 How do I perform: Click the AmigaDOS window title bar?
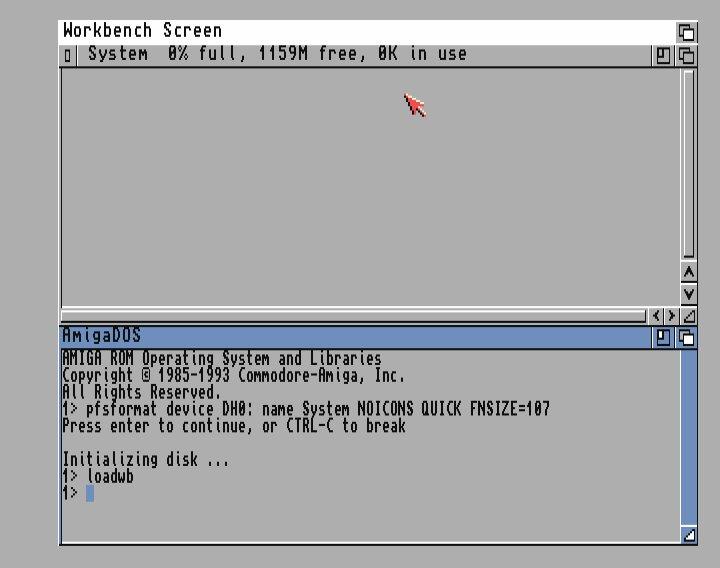point(355,337)
